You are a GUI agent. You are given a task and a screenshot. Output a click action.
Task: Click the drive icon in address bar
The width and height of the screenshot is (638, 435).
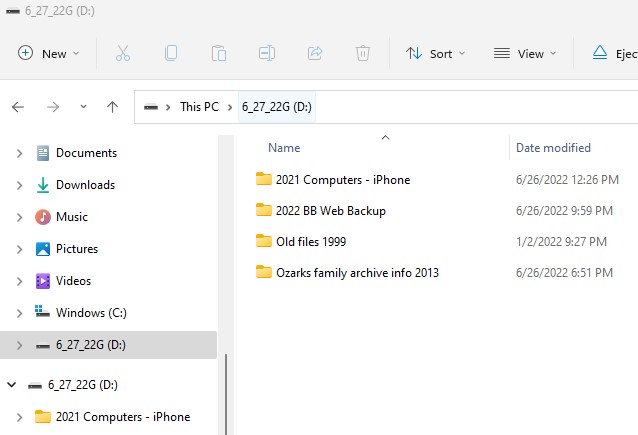(151, 107)
